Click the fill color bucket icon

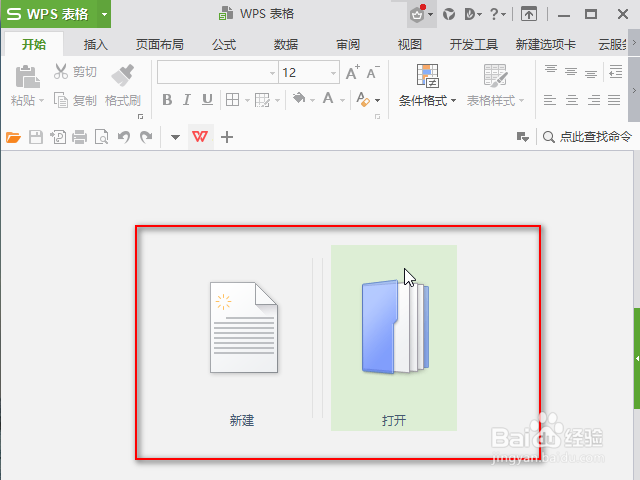299,98
